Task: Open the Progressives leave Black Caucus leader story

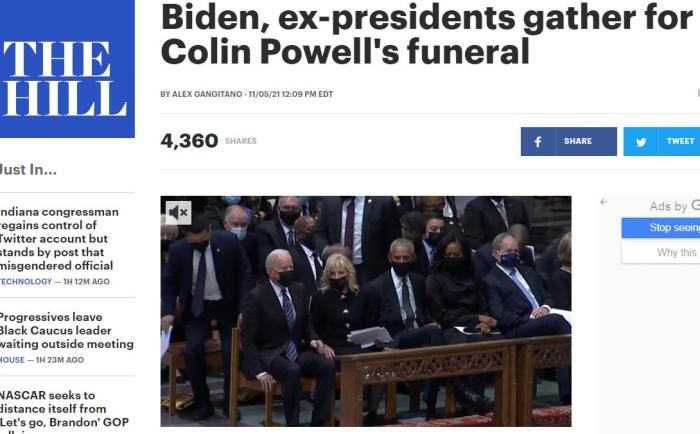Action: [x=66, y=330]
